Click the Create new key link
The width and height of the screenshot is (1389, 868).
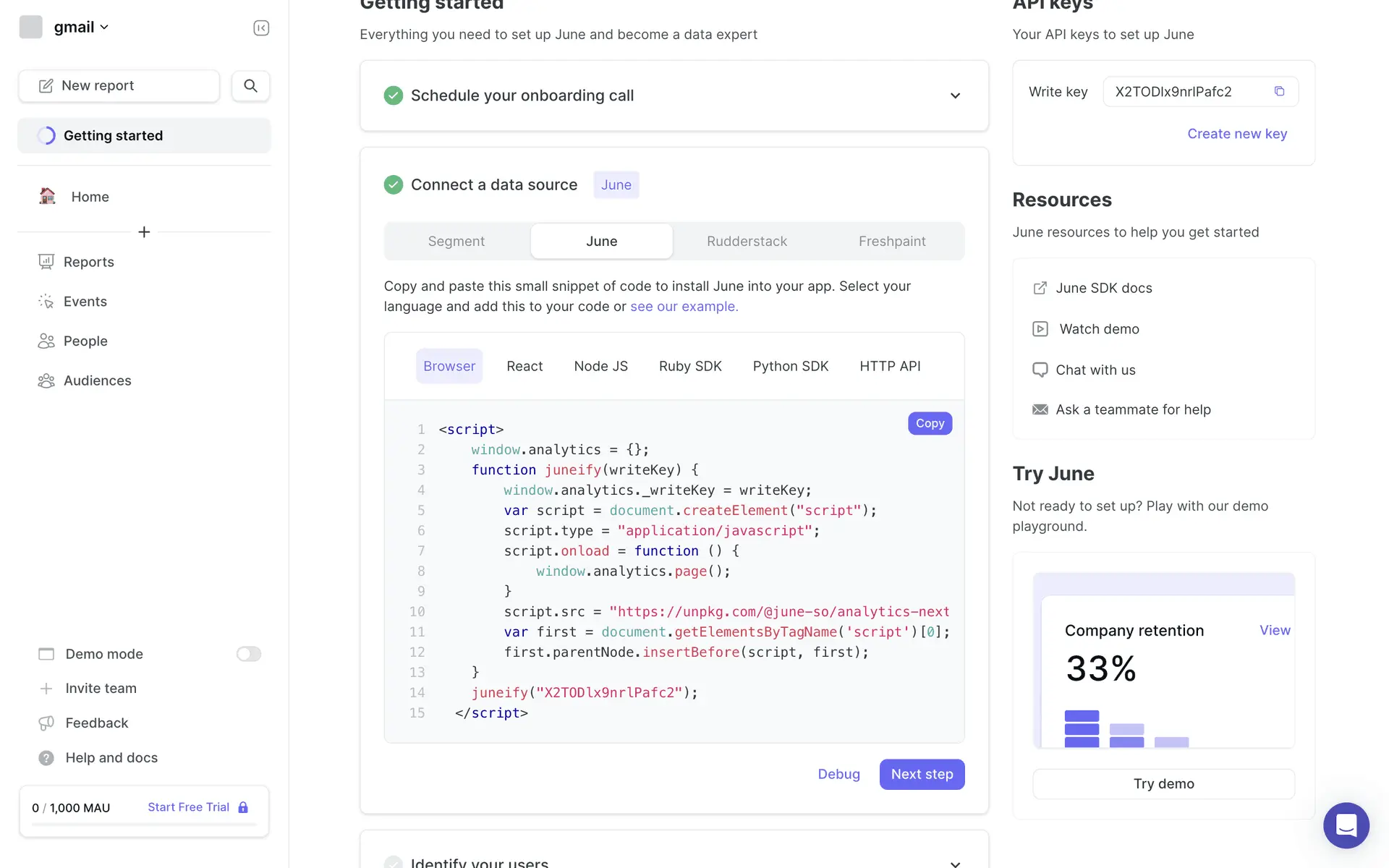pos(1236,134)
